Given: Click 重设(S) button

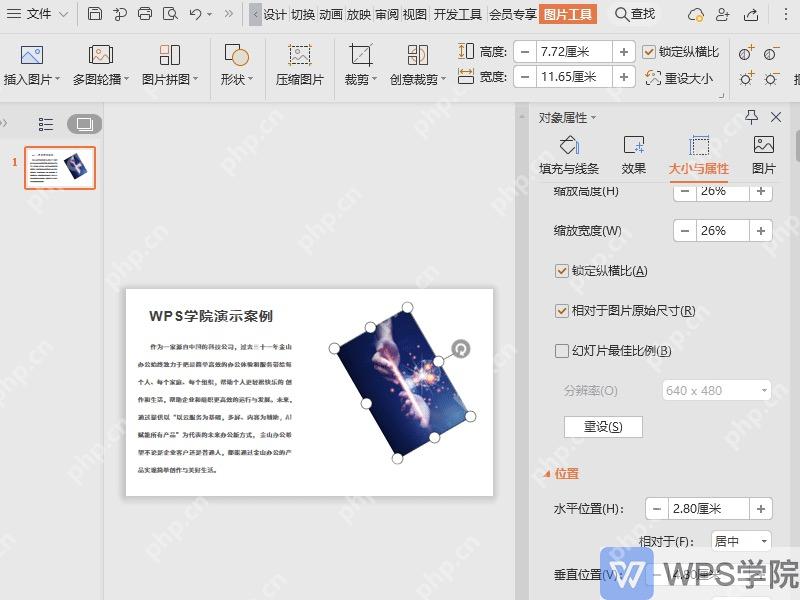Looking at the screenshot, I should (603, 427).
